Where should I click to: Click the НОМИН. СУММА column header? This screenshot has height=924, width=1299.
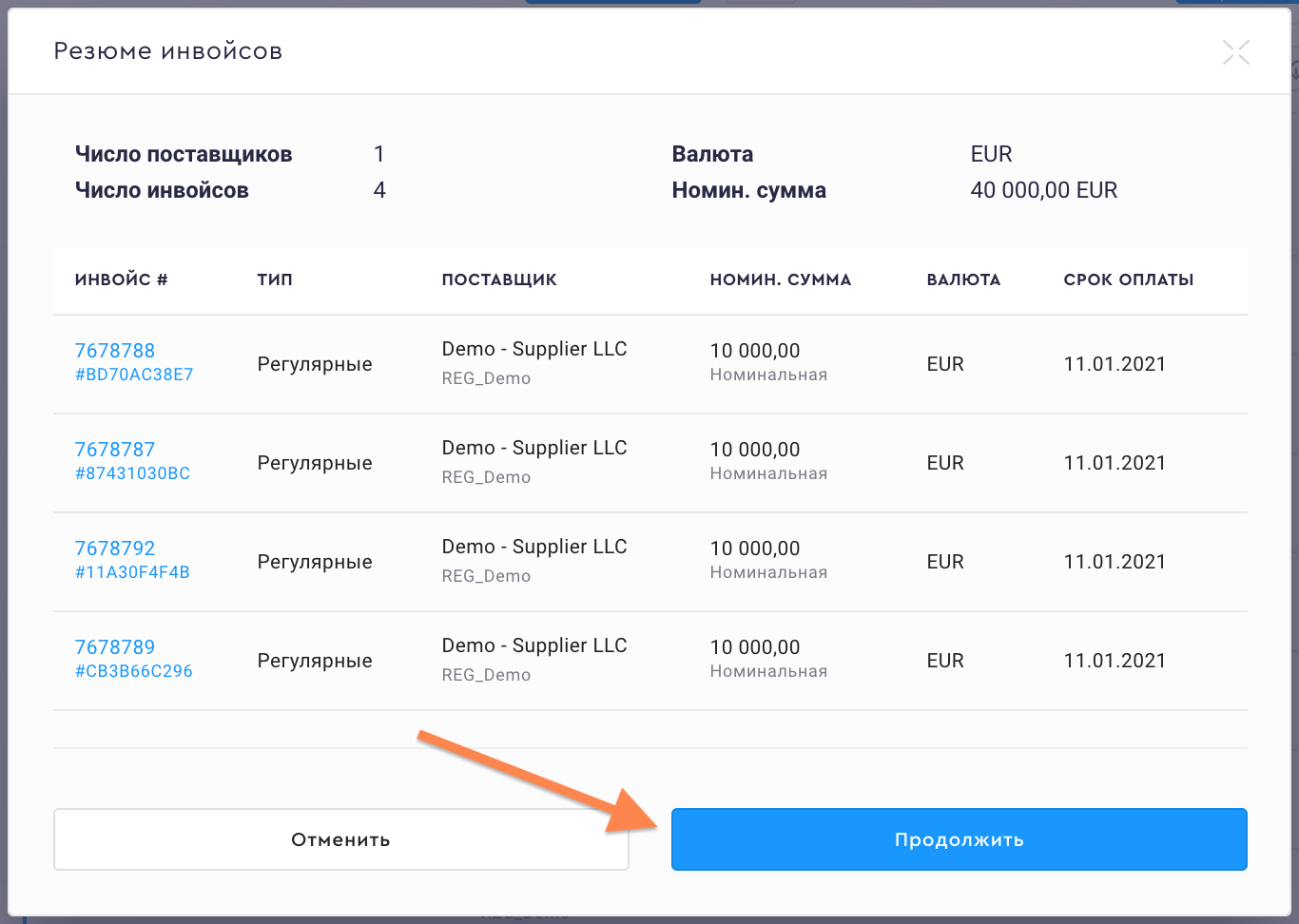(780, 279)
